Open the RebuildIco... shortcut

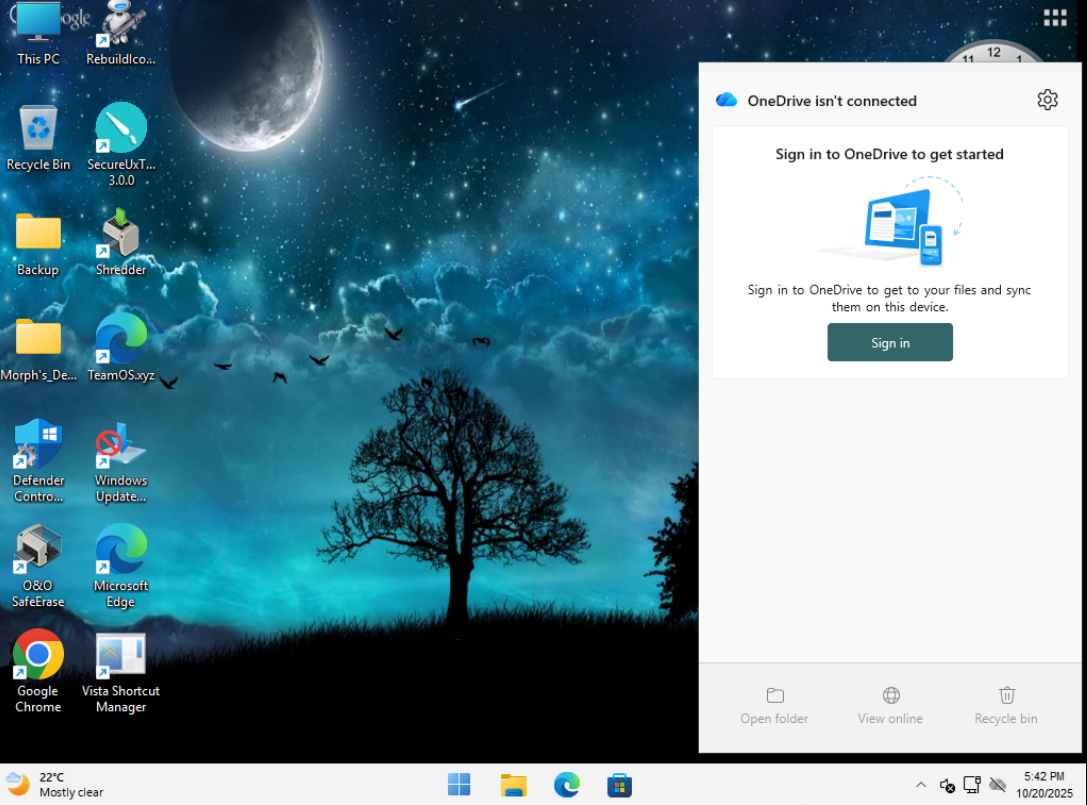pos(121,33)
